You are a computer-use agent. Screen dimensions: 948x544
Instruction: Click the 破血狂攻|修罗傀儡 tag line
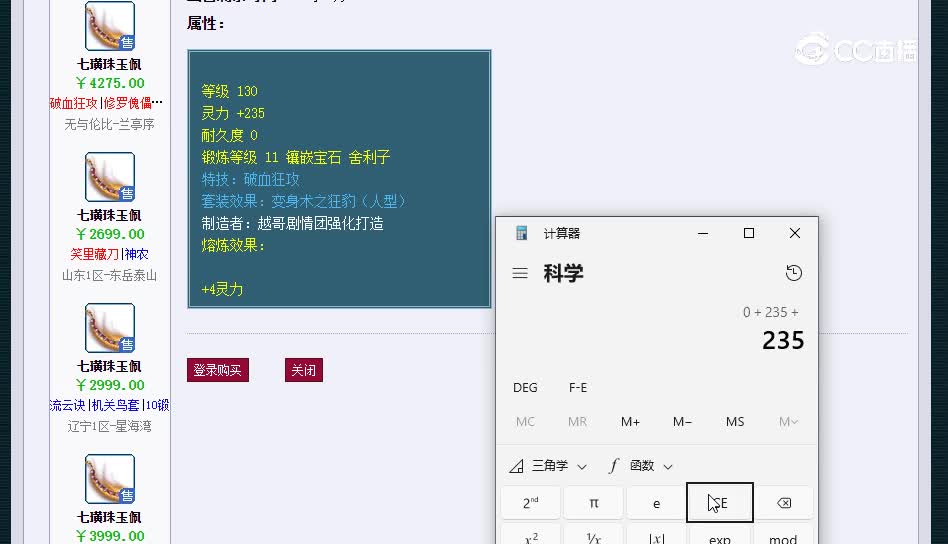coord(106,103)
